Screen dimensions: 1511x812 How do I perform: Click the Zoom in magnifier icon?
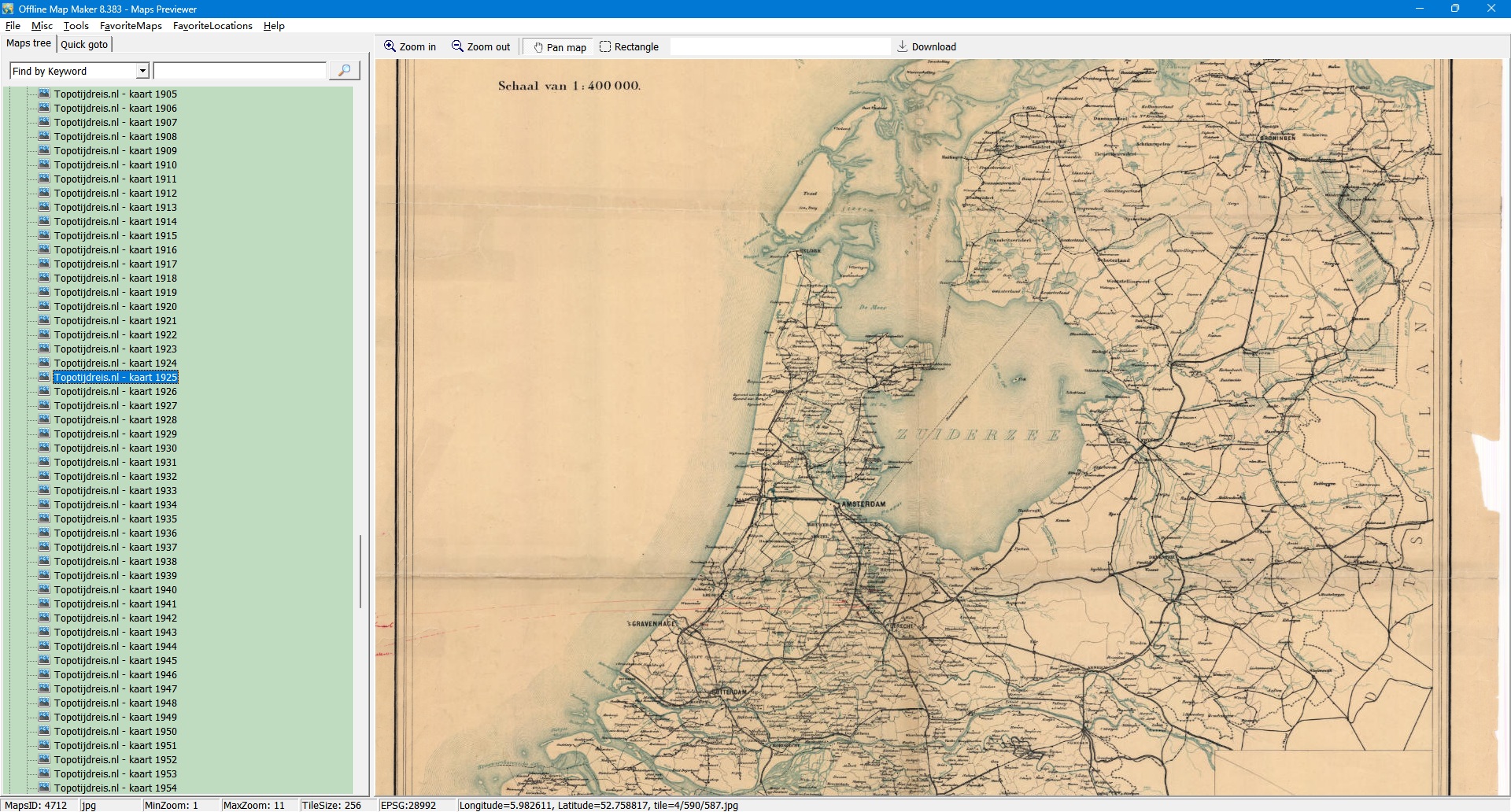click(390, 46)
